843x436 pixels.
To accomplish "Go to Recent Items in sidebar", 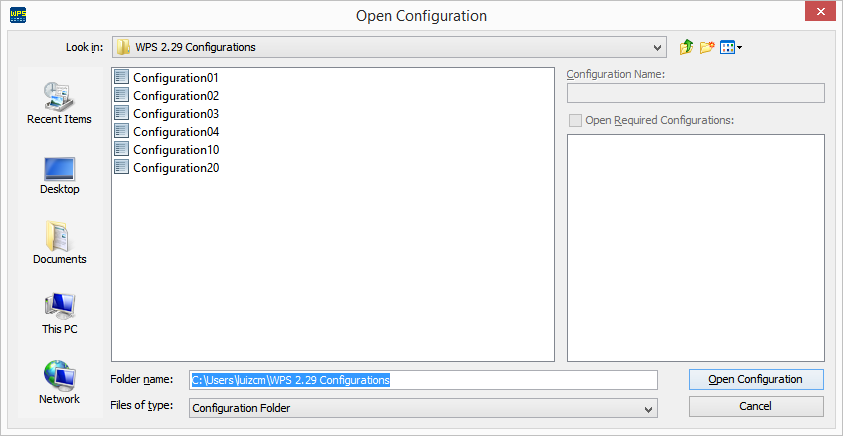I will (x=59, y=103).
